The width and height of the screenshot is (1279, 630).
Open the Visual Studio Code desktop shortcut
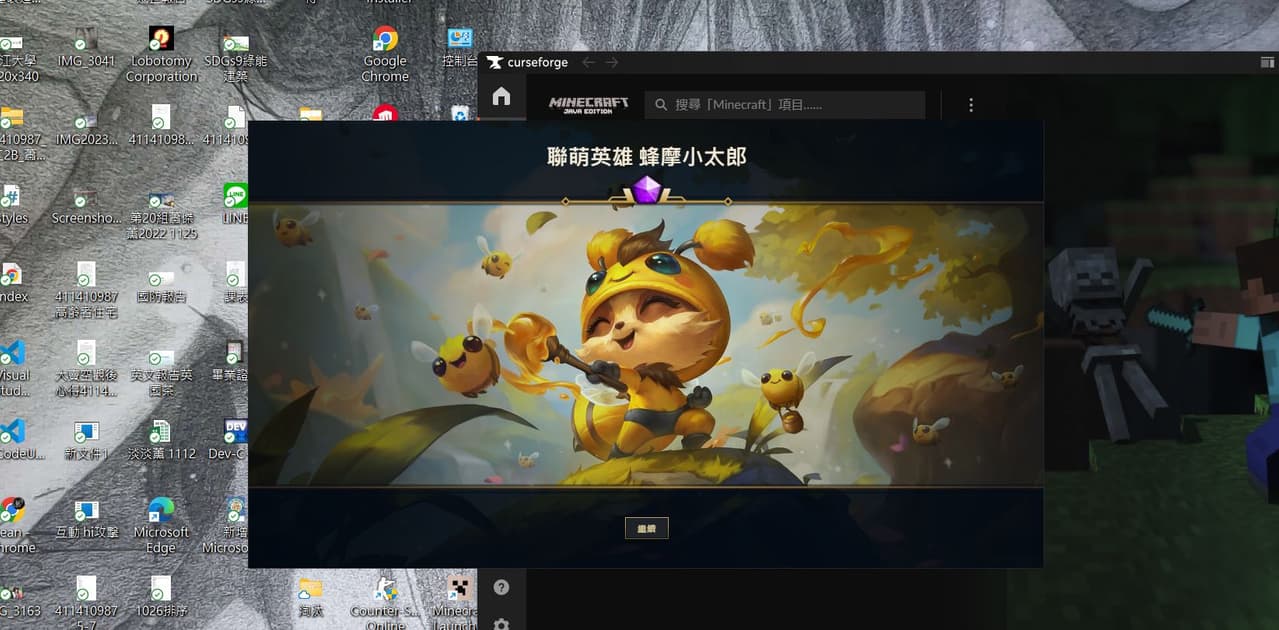[12, 368]
